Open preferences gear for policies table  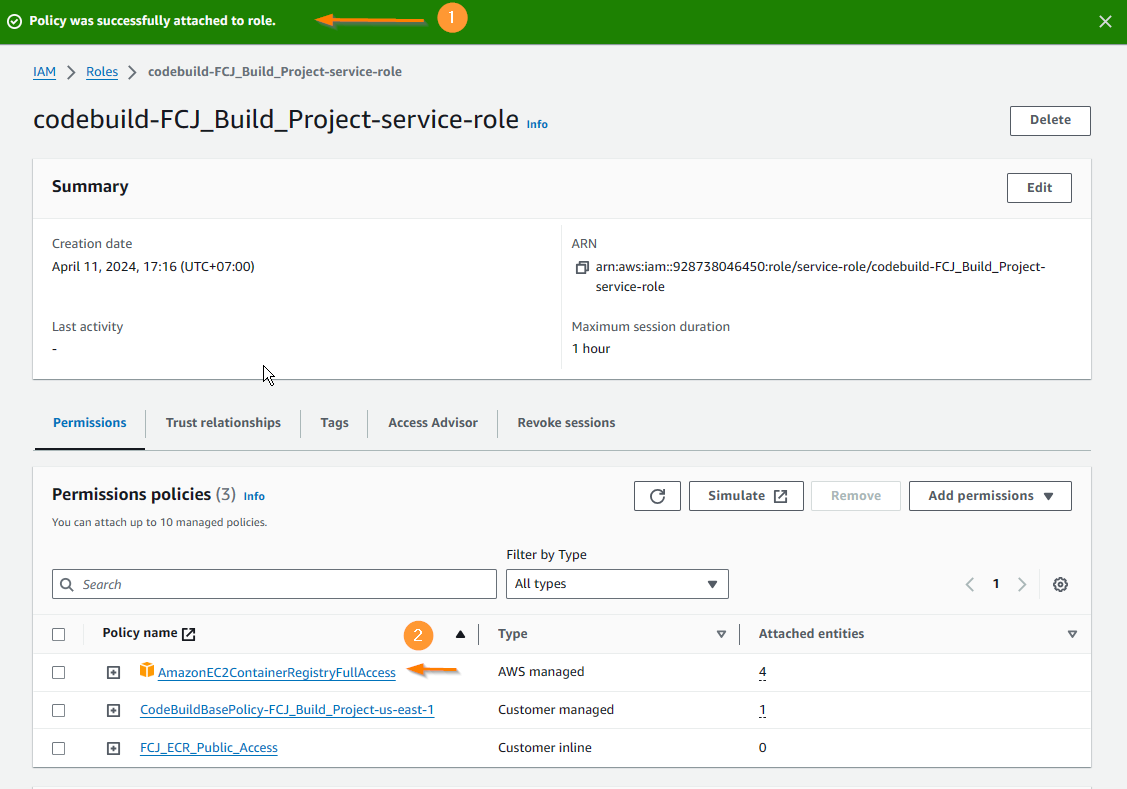(x=1060, y=584)
